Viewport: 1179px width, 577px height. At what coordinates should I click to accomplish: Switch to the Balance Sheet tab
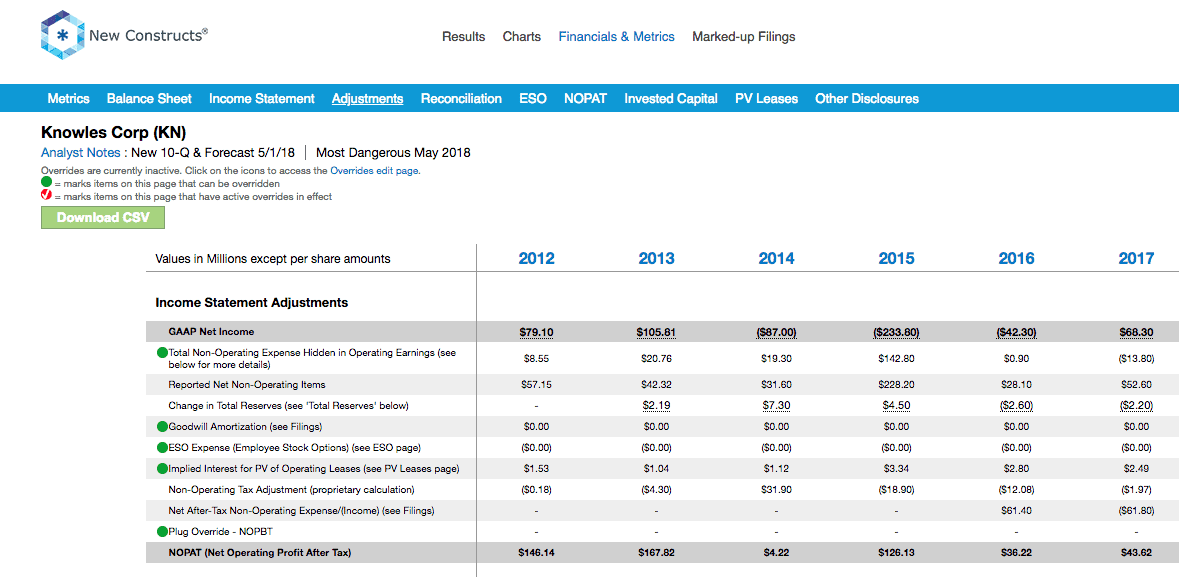pyautogui.click(x=149, y=99)
